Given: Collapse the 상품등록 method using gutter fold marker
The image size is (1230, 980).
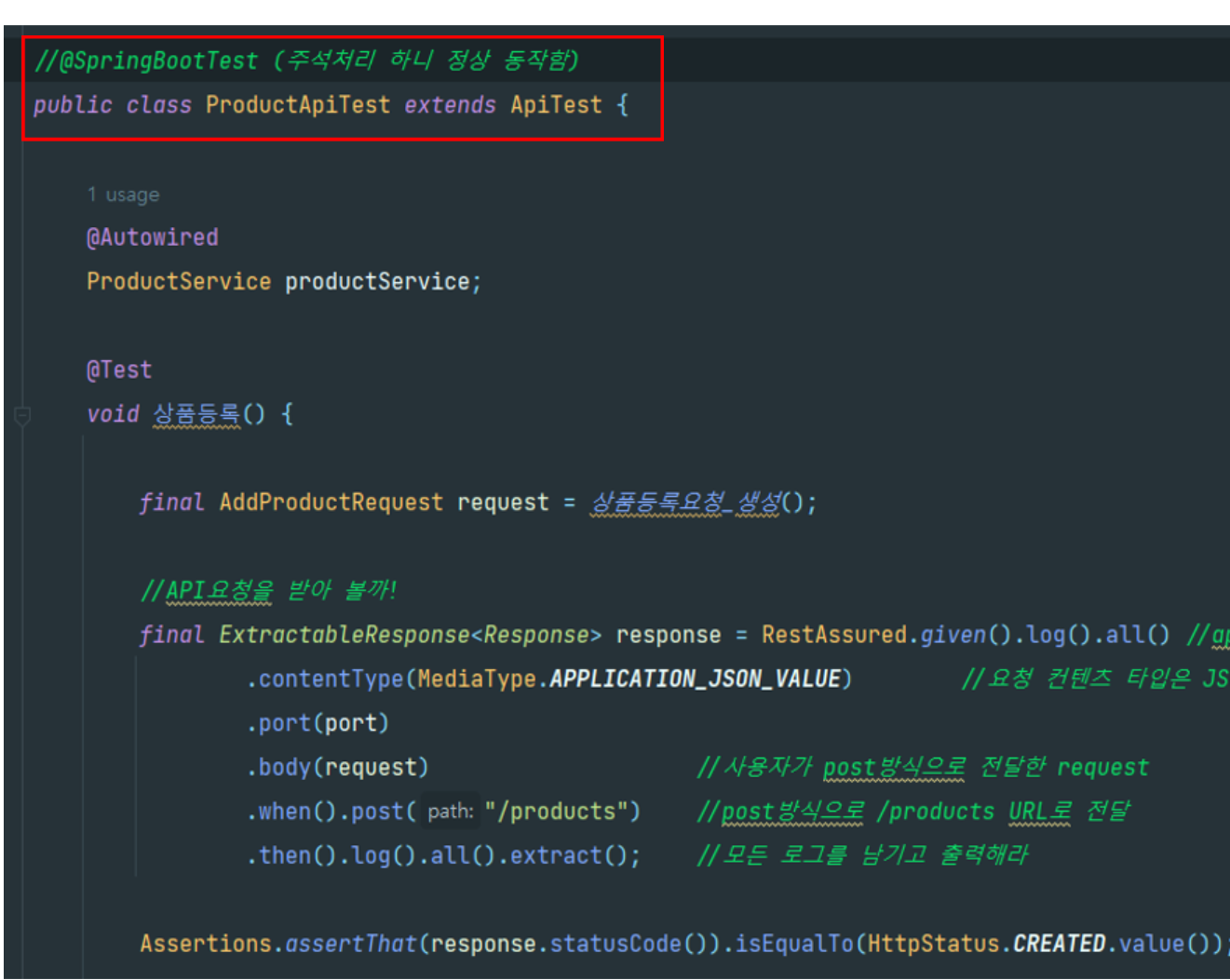Looking at the screenshot, I should click(22, 416).
